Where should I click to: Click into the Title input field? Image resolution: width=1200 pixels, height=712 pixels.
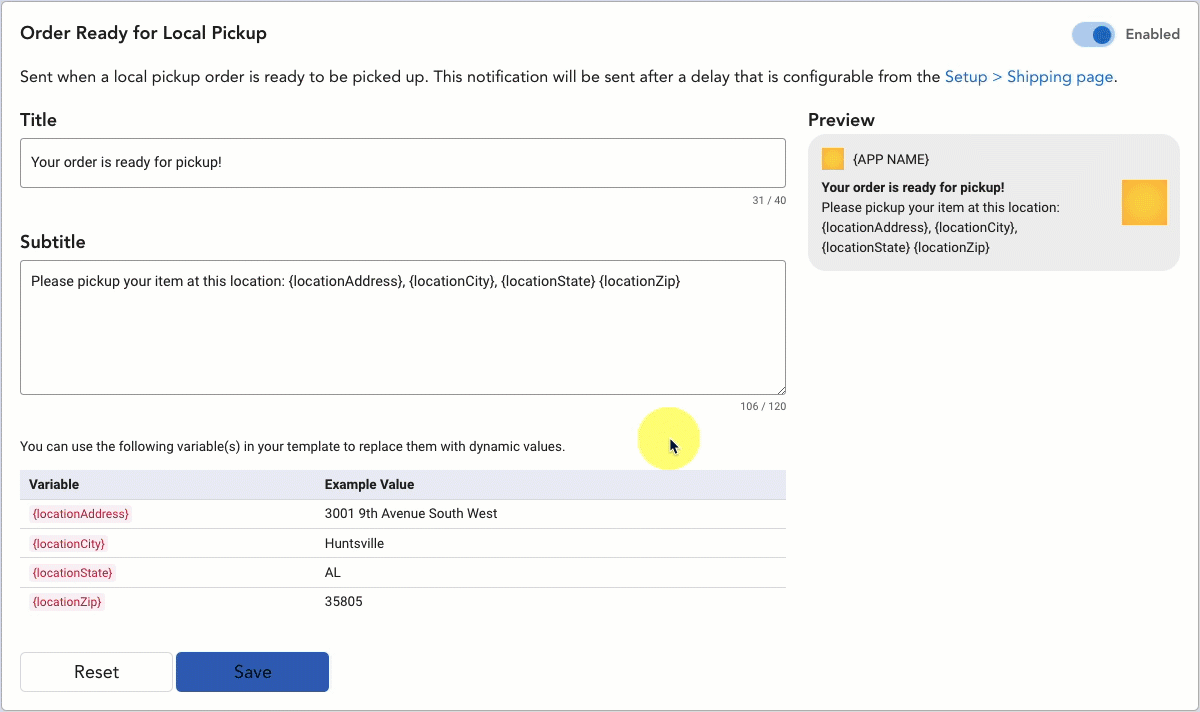tap(402, 162)
